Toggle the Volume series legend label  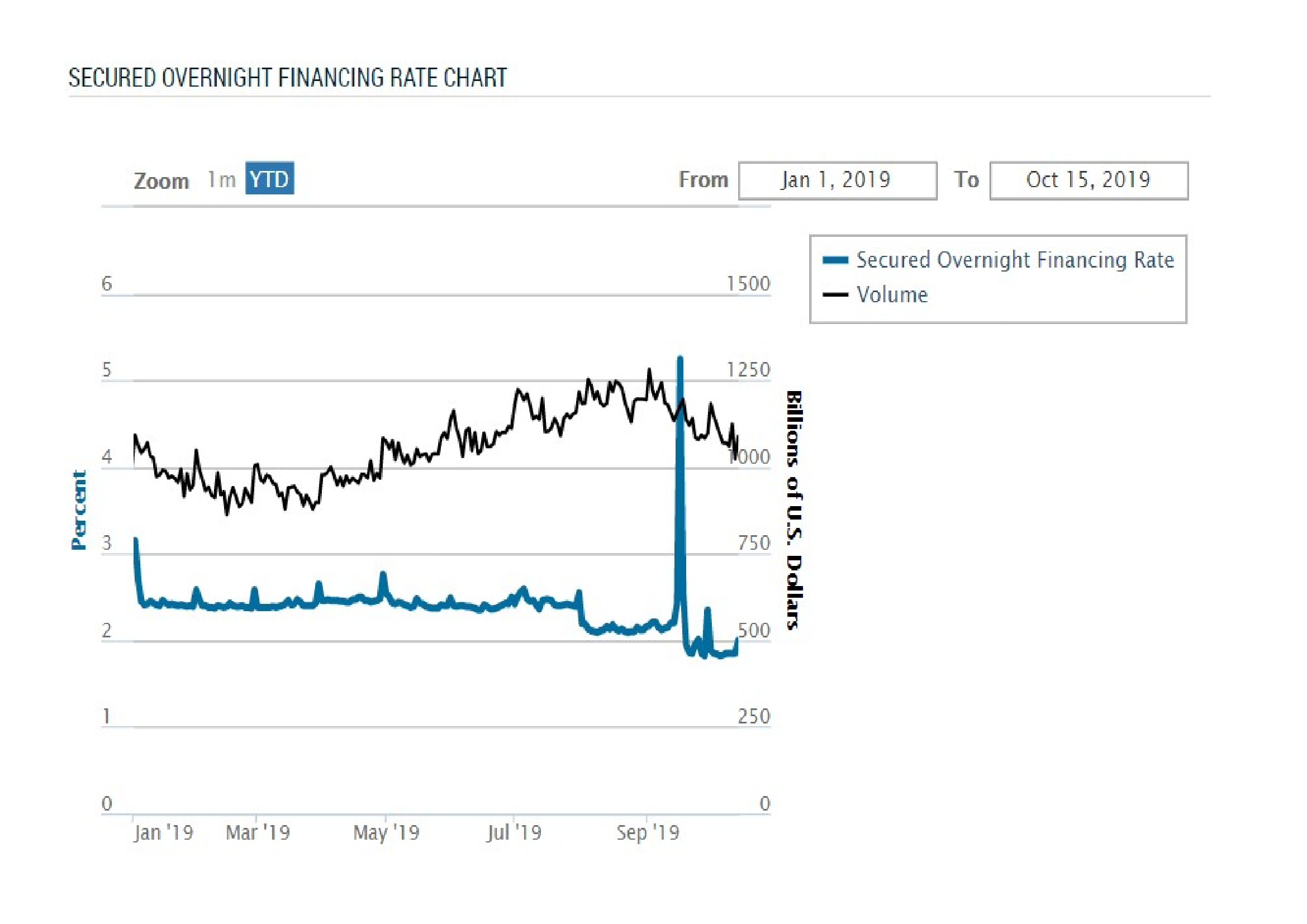[892, 295]
